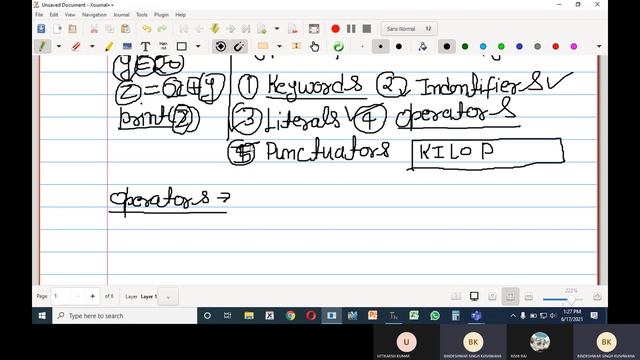
Task: Select the Pen tool
Action: point(42,47)
